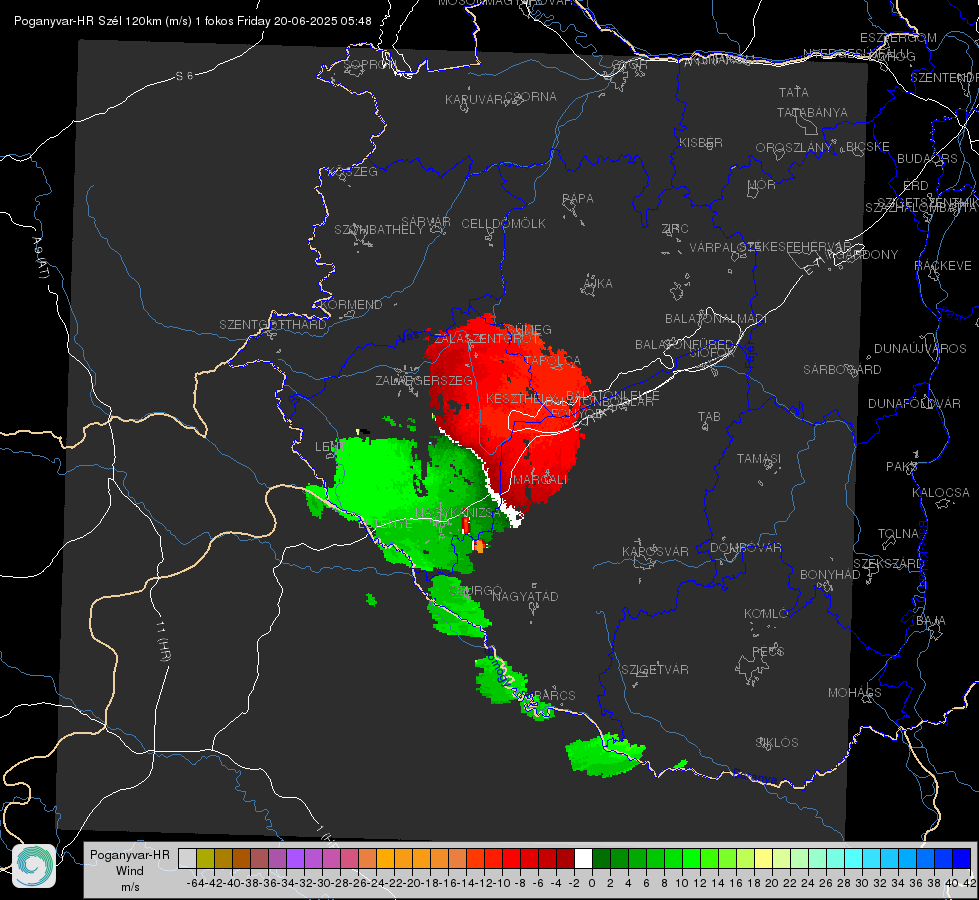Click the KAPOSVÁR city label
The height and width of the screenshot is (900, 979).
click(655, 551)
